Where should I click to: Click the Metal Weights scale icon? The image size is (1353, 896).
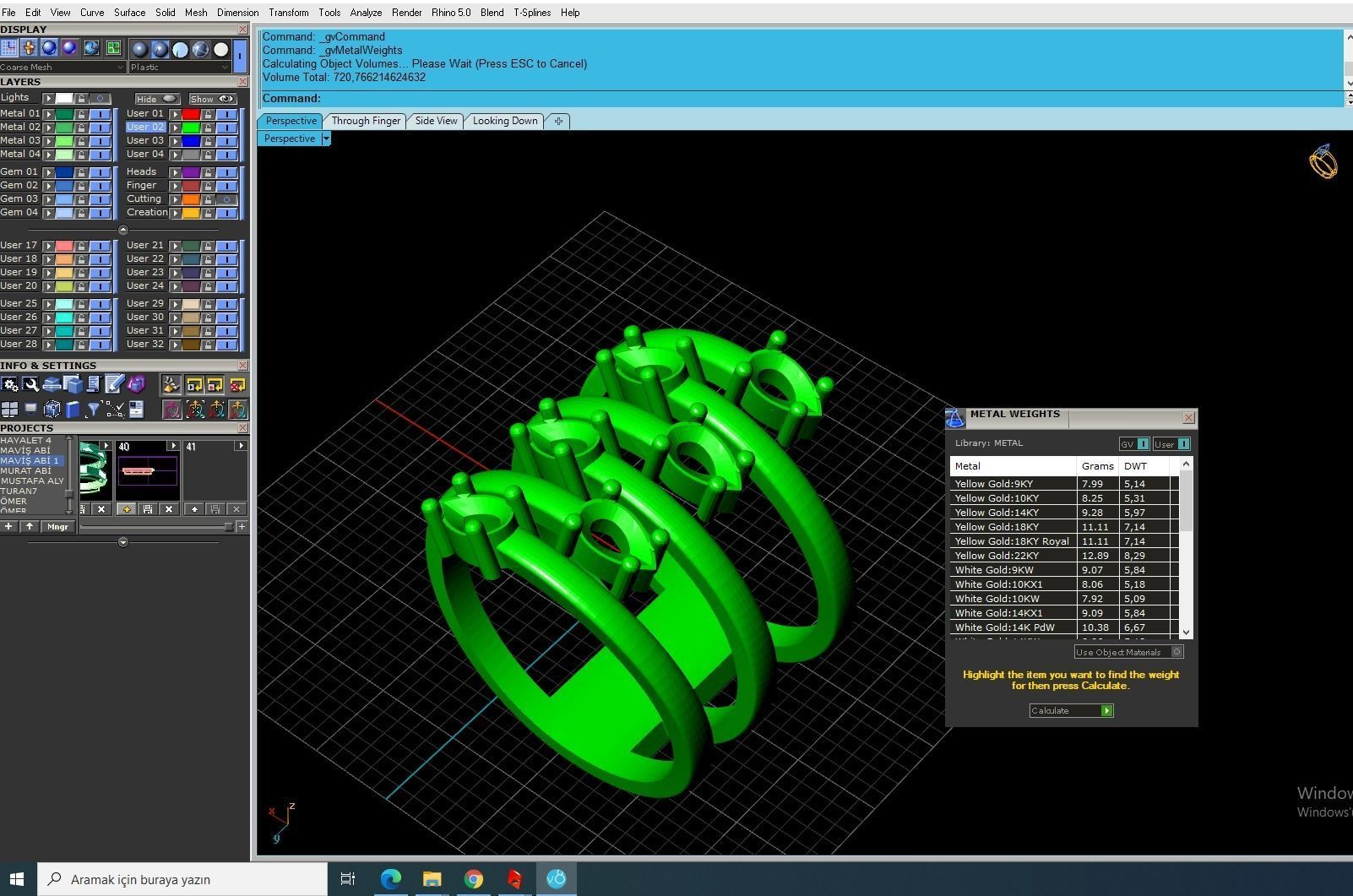(955, 417)
